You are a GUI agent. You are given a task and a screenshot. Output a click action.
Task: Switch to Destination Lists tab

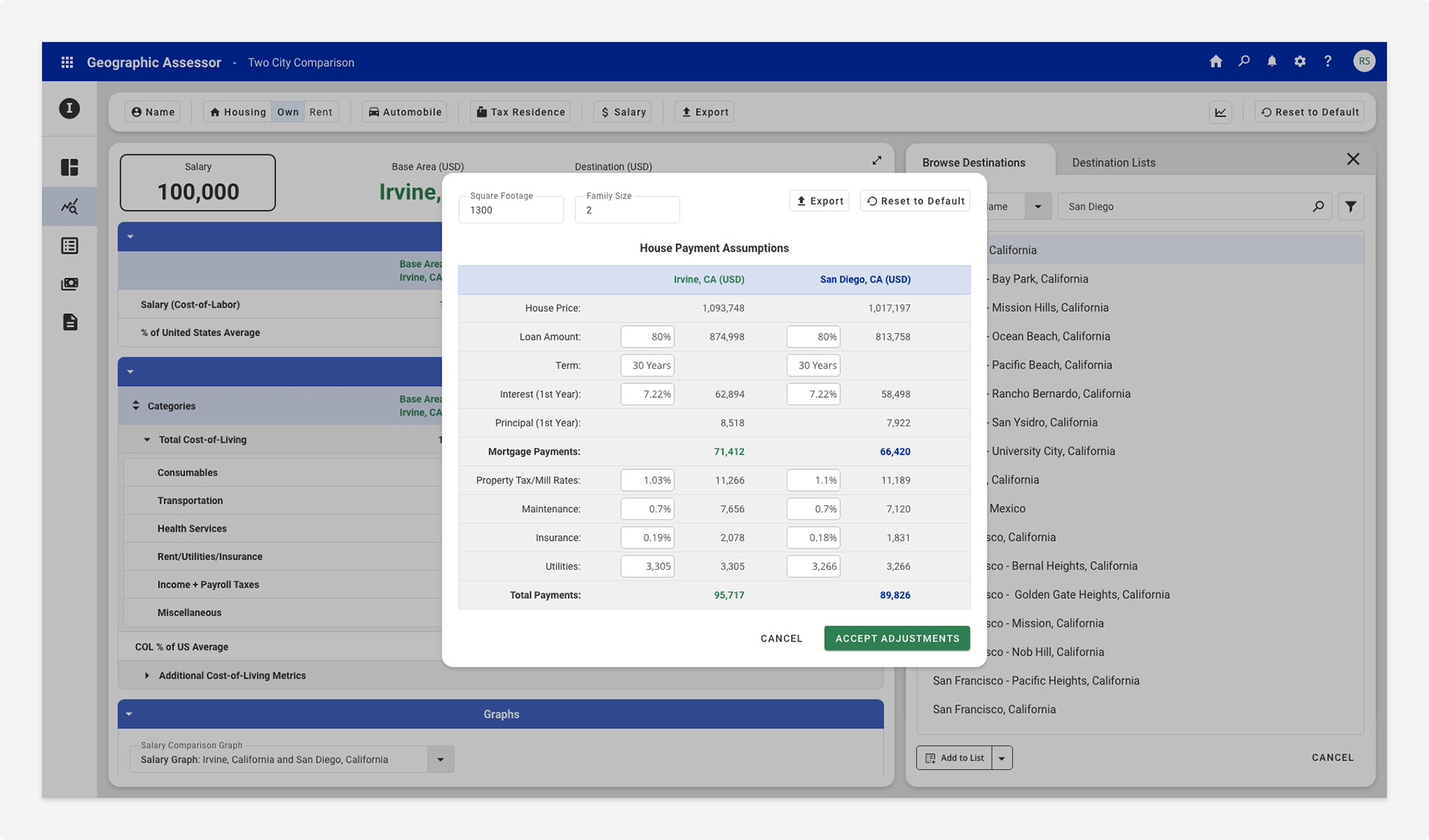tap(1113, 162)
